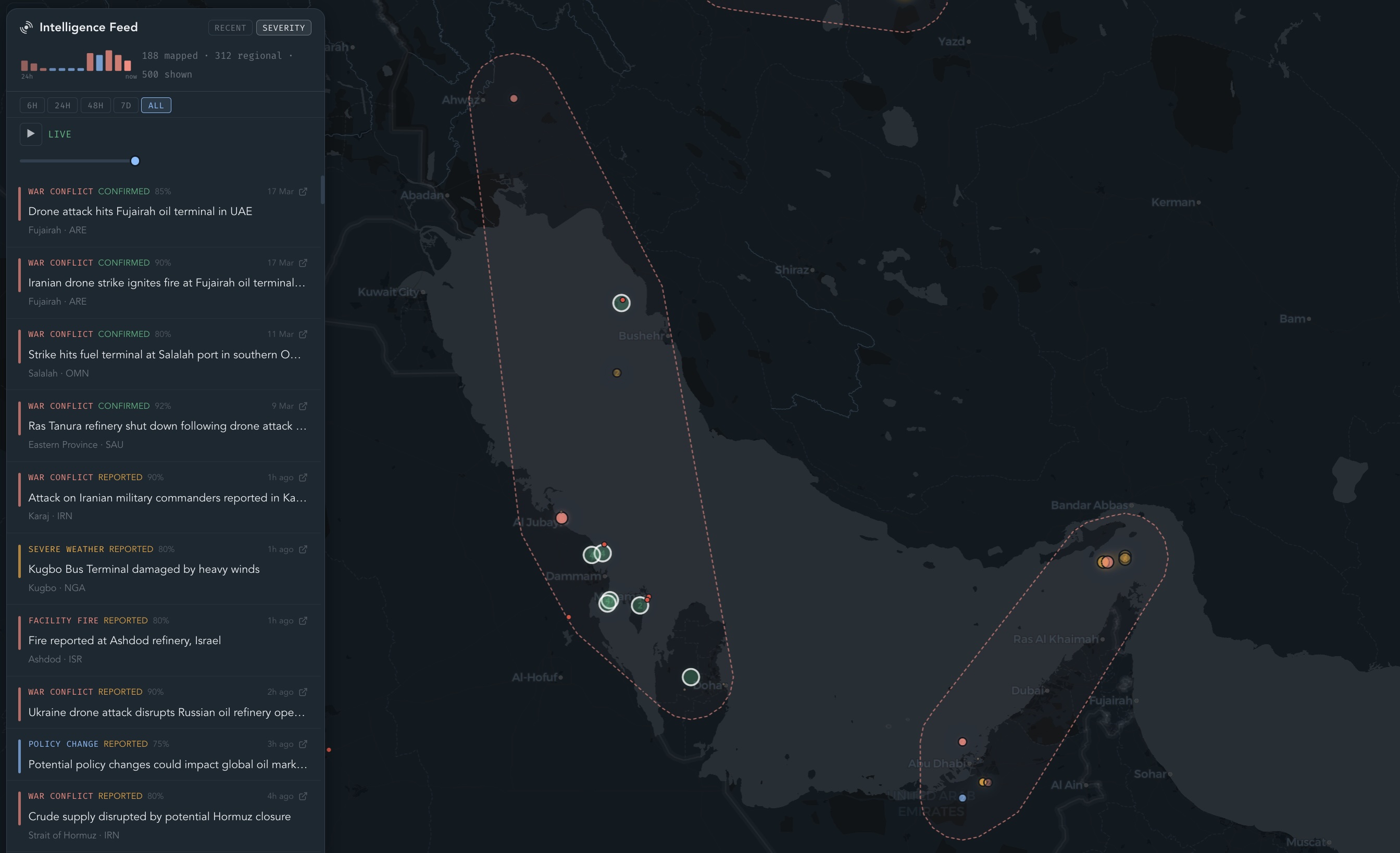This screenshot has width=1400, height=853.
Task: Click the Intelligence Feed radar icon
Action: point(26,27)
